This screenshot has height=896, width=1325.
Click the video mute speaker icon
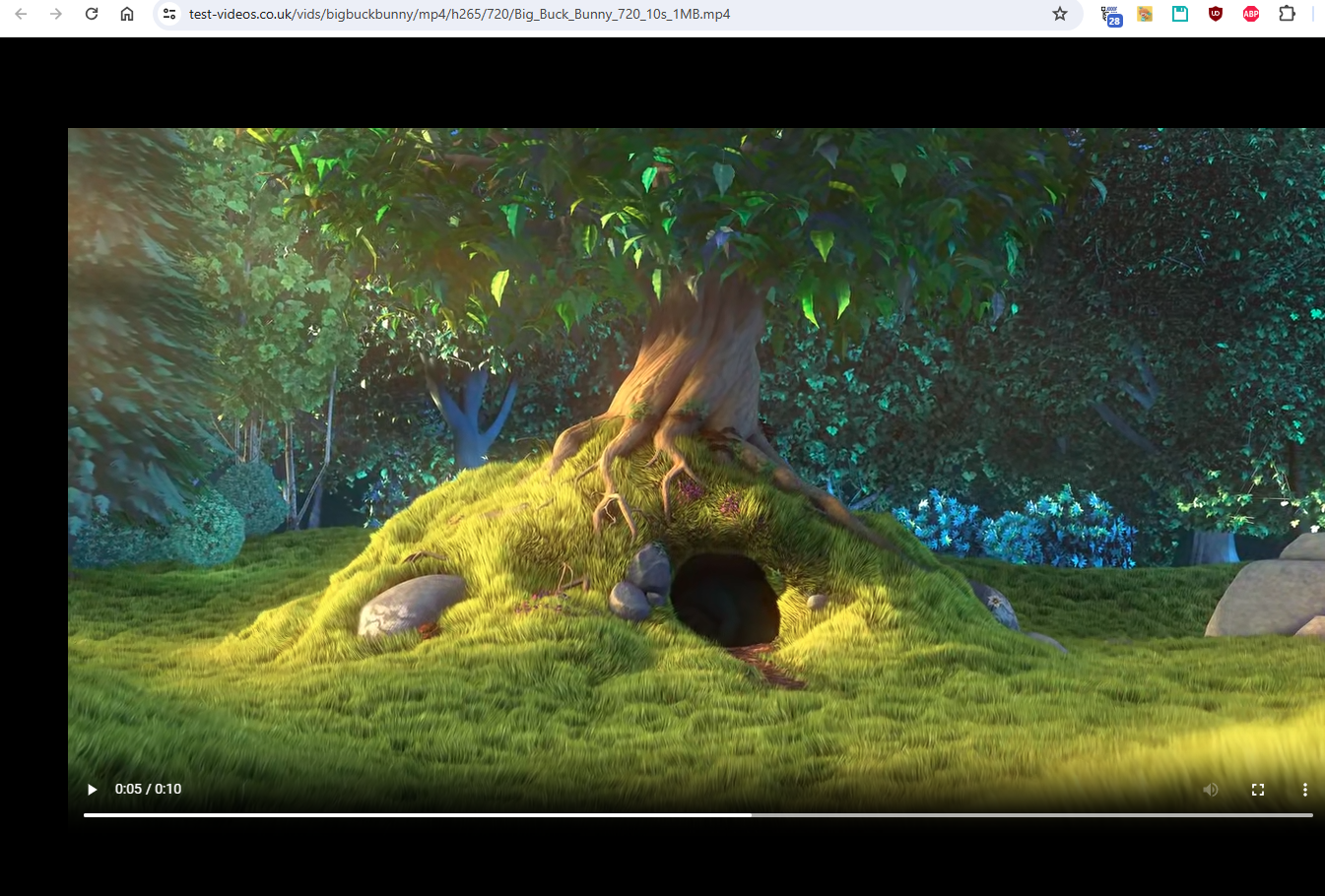pos(1211,790)
